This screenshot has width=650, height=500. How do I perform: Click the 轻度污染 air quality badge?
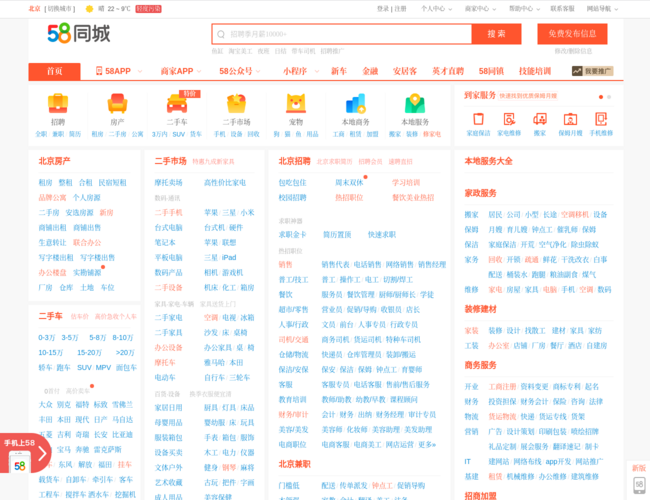click(148, 9)
